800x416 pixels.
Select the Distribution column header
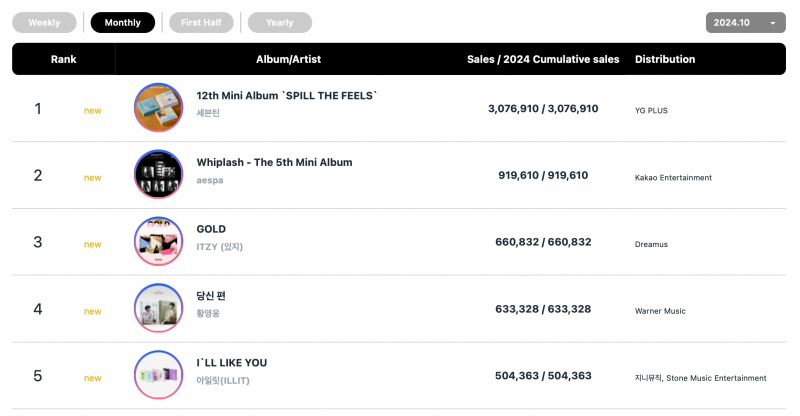[665, 59]
